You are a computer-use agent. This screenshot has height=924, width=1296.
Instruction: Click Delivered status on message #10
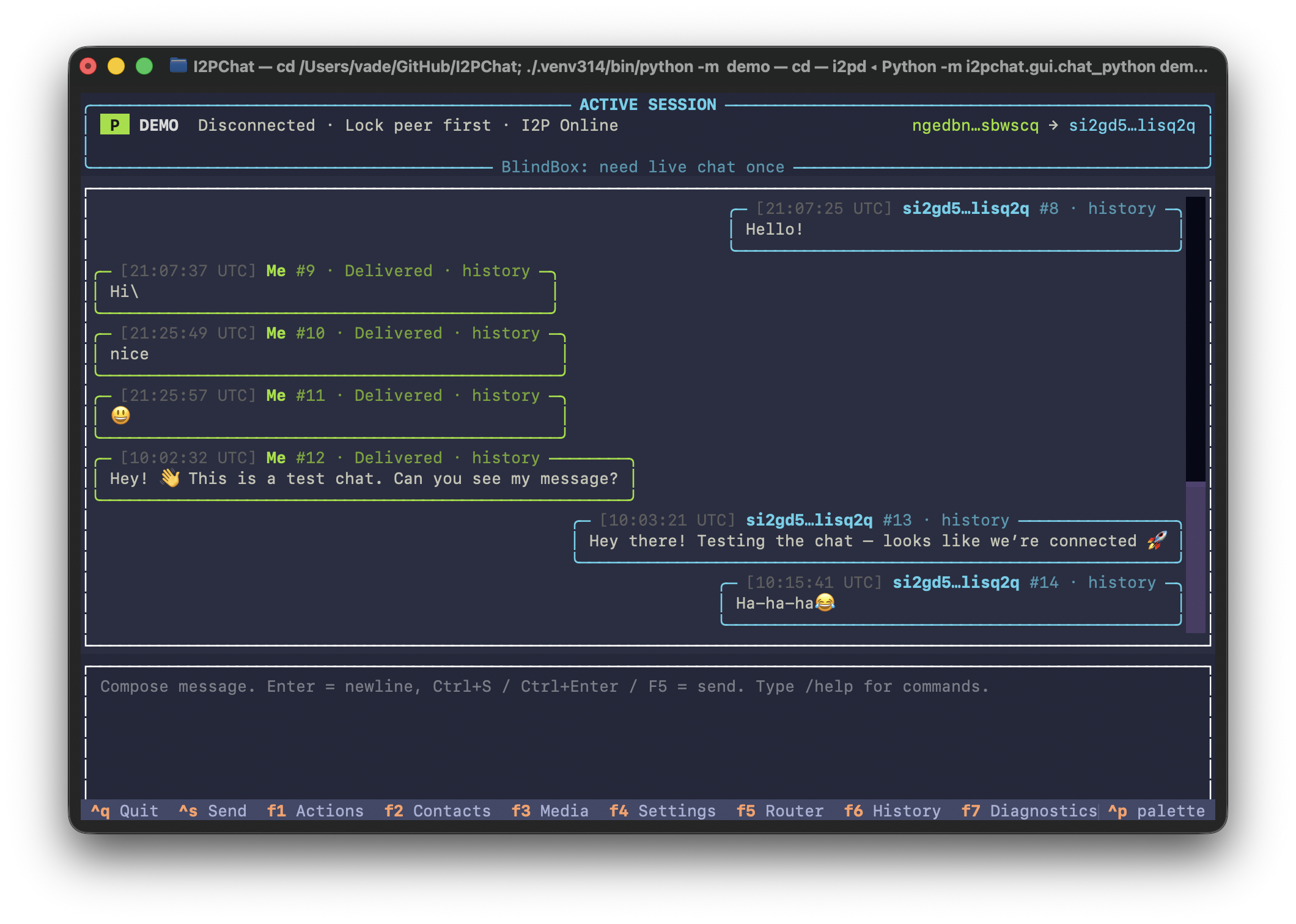tap(398, 333)
